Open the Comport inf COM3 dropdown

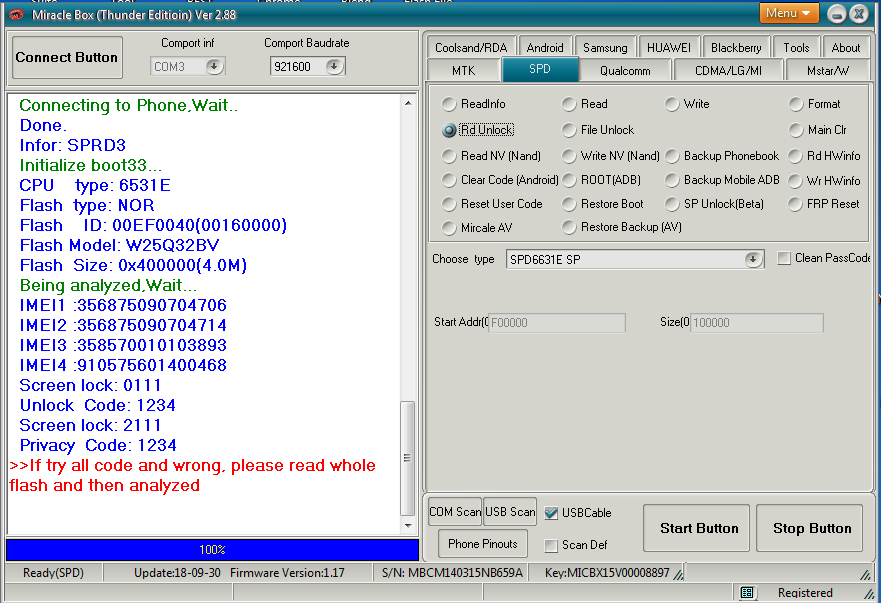tap(214, 66)
